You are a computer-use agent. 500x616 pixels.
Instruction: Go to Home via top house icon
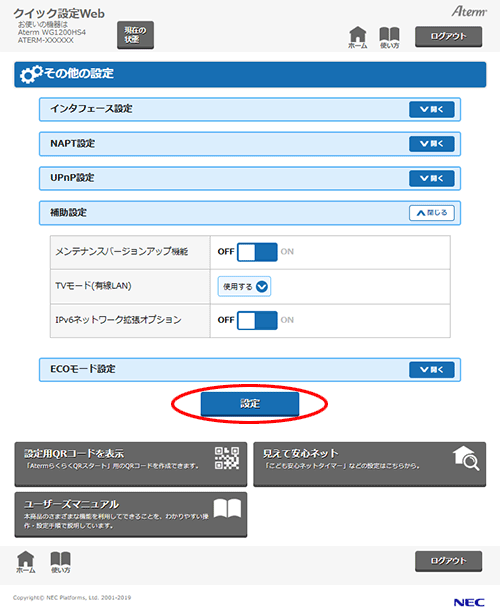(x=357, y=37)
